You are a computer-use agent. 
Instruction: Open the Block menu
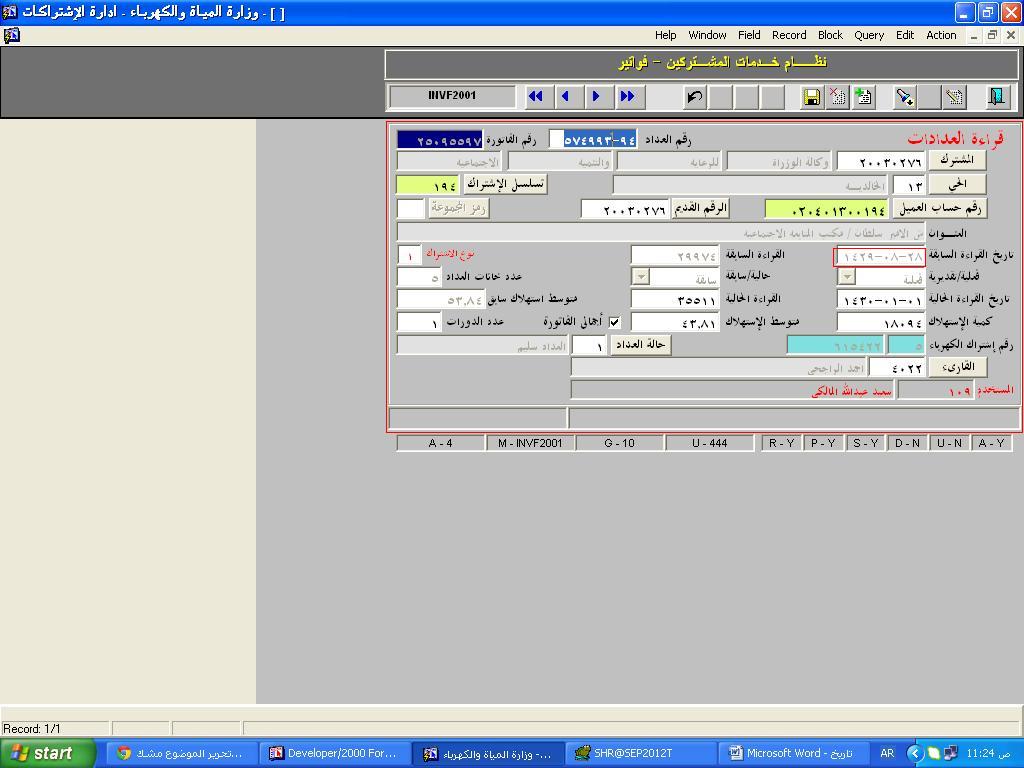(830, 35)
